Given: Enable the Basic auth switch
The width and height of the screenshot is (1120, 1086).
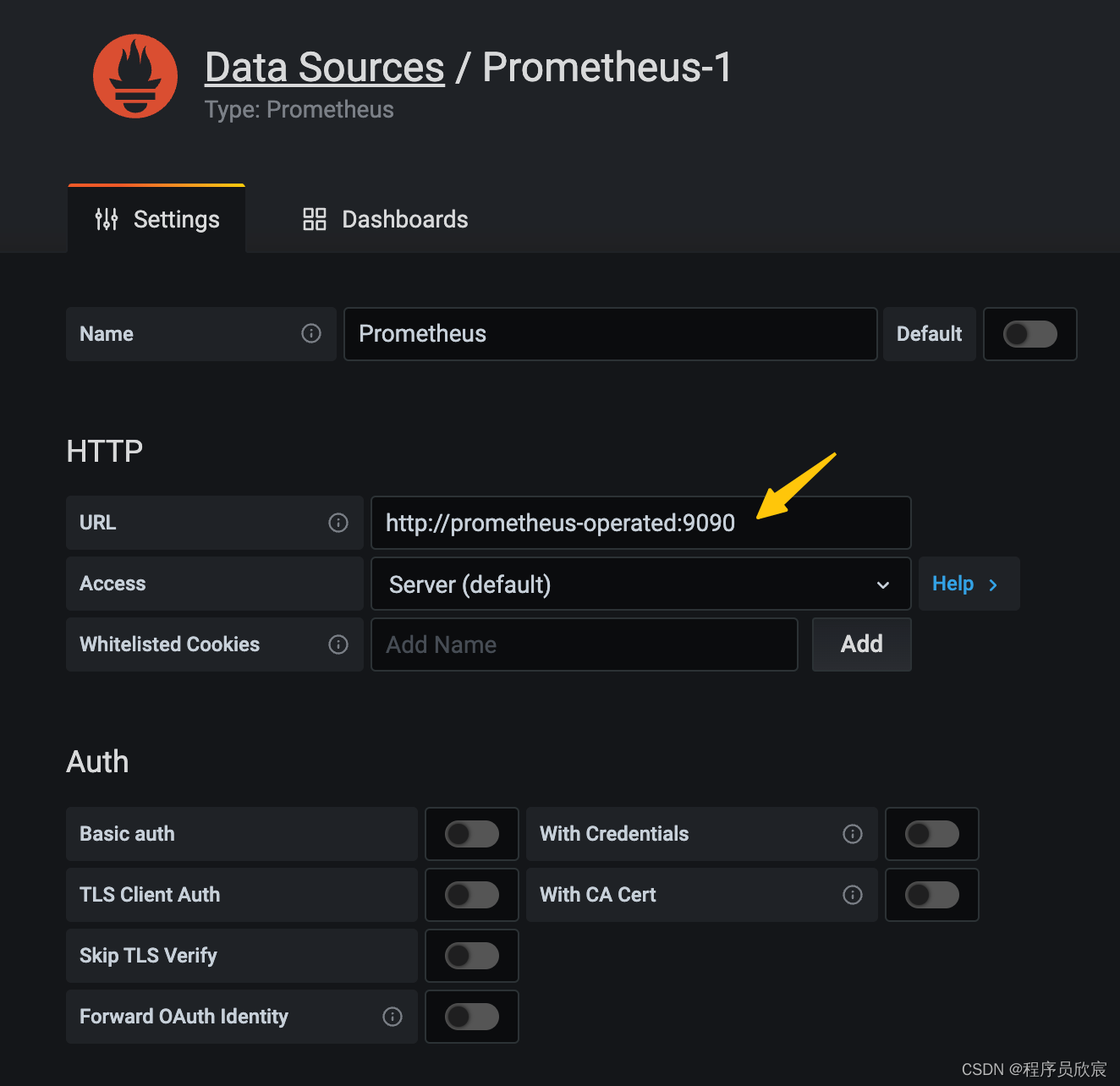Looking at the screenshot, I should tap(472, 834).
